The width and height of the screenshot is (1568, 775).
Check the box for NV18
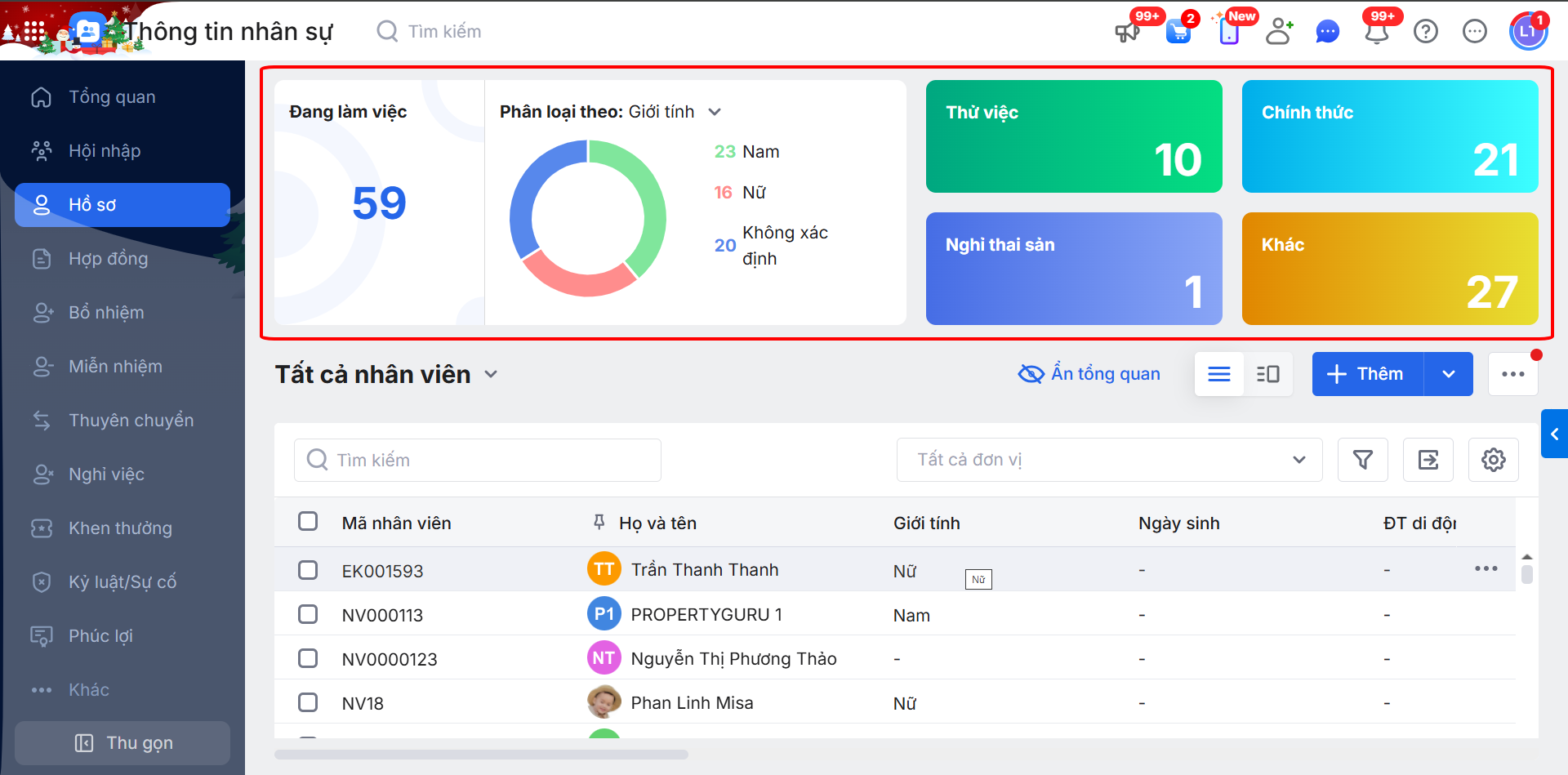click(308, 702)
